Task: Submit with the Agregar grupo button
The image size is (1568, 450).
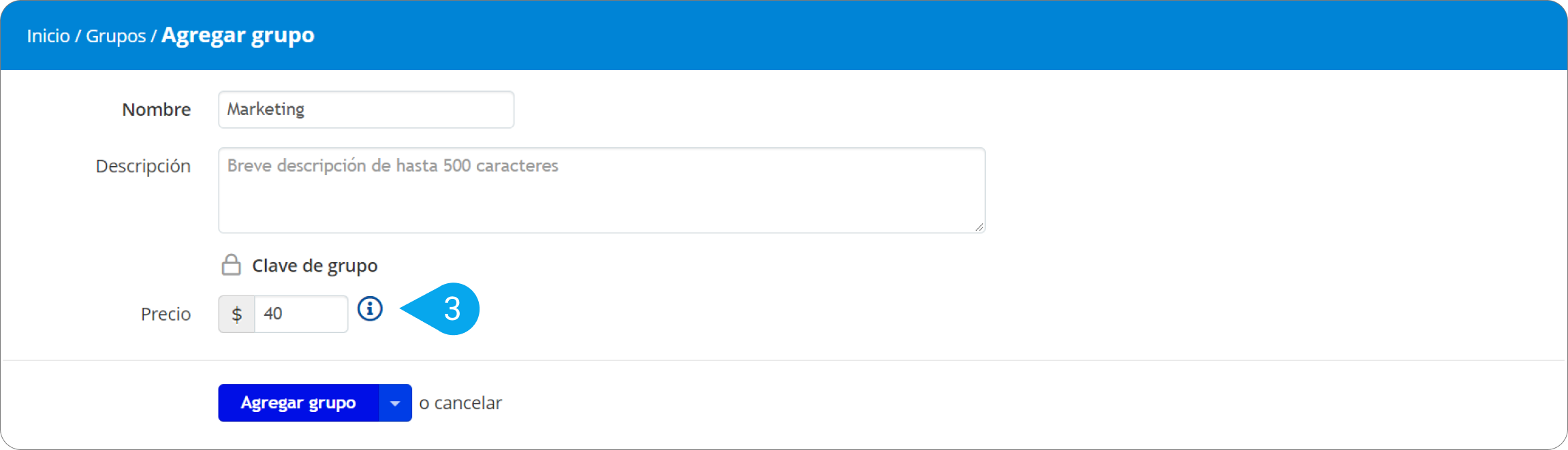Action: tap(298, 403)
